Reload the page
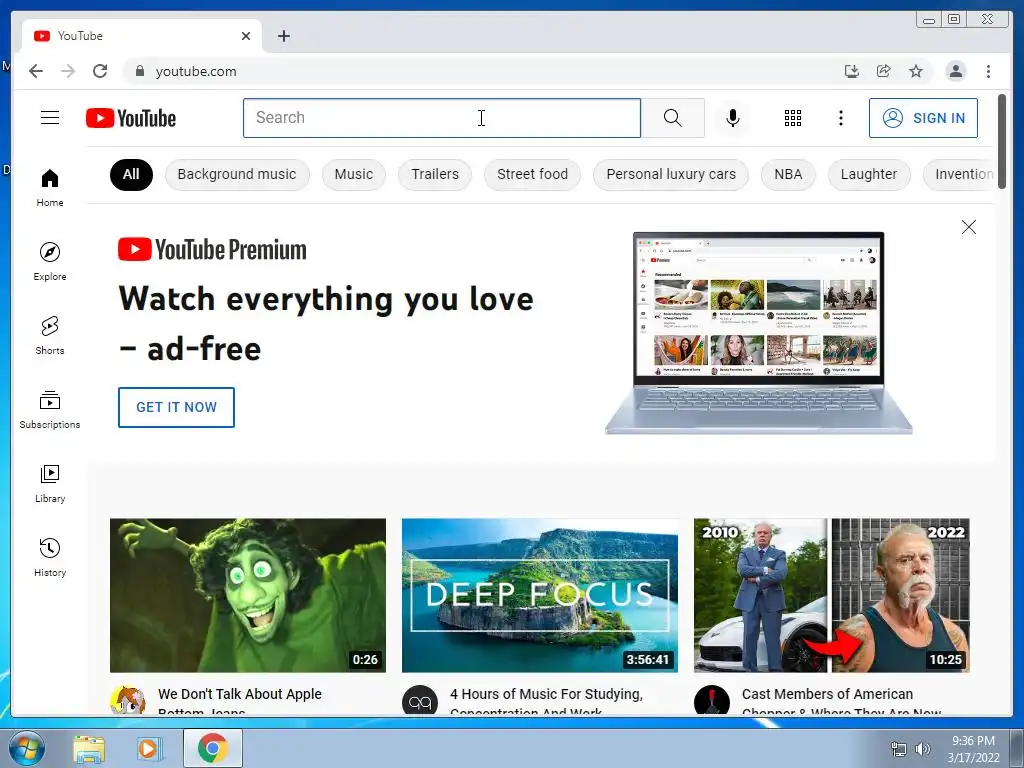Screen dimensions: 1024x768 [100, 71]
